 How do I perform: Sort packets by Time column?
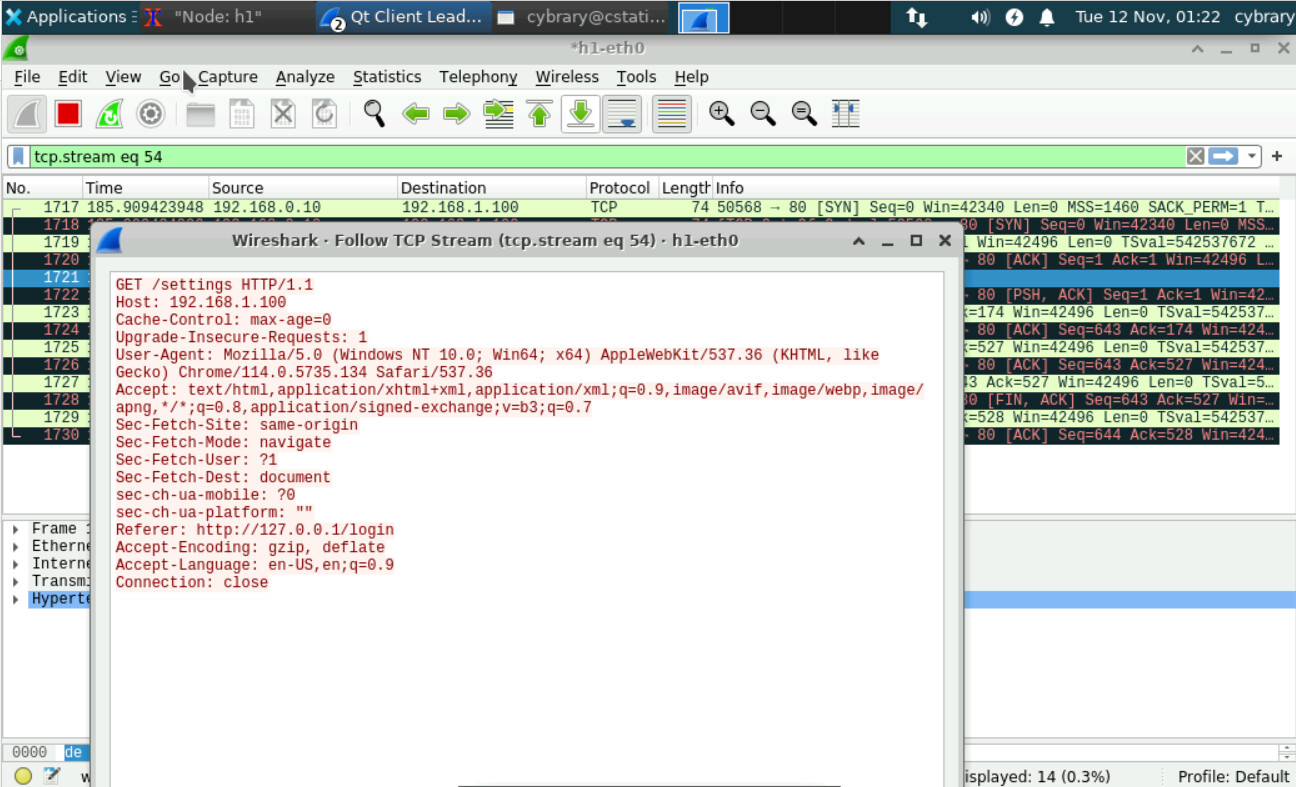(x=145, y=188)
